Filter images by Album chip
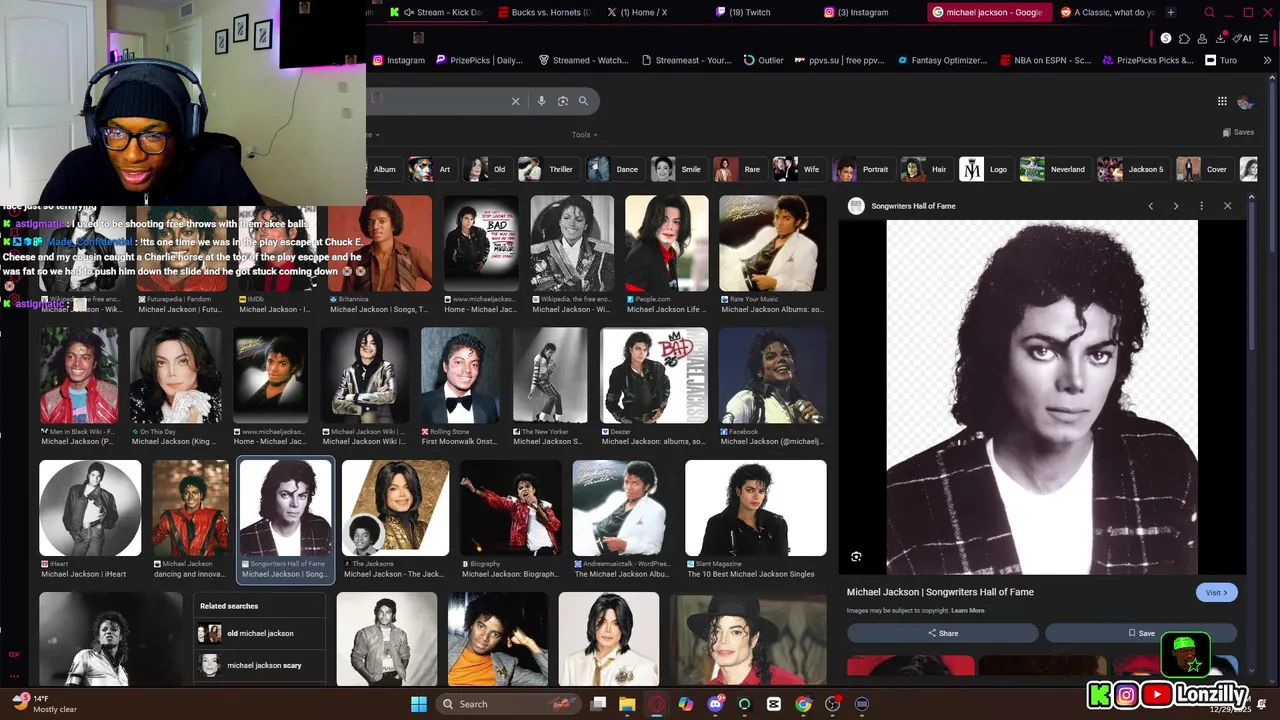 click(x=384, y=169)
